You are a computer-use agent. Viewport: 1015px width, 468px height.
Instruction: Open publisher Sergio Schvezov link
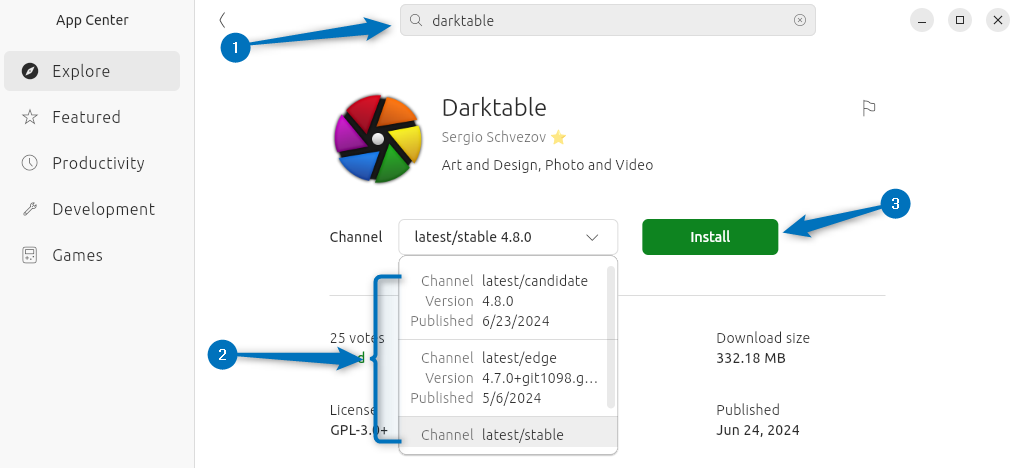click(494, 137)
